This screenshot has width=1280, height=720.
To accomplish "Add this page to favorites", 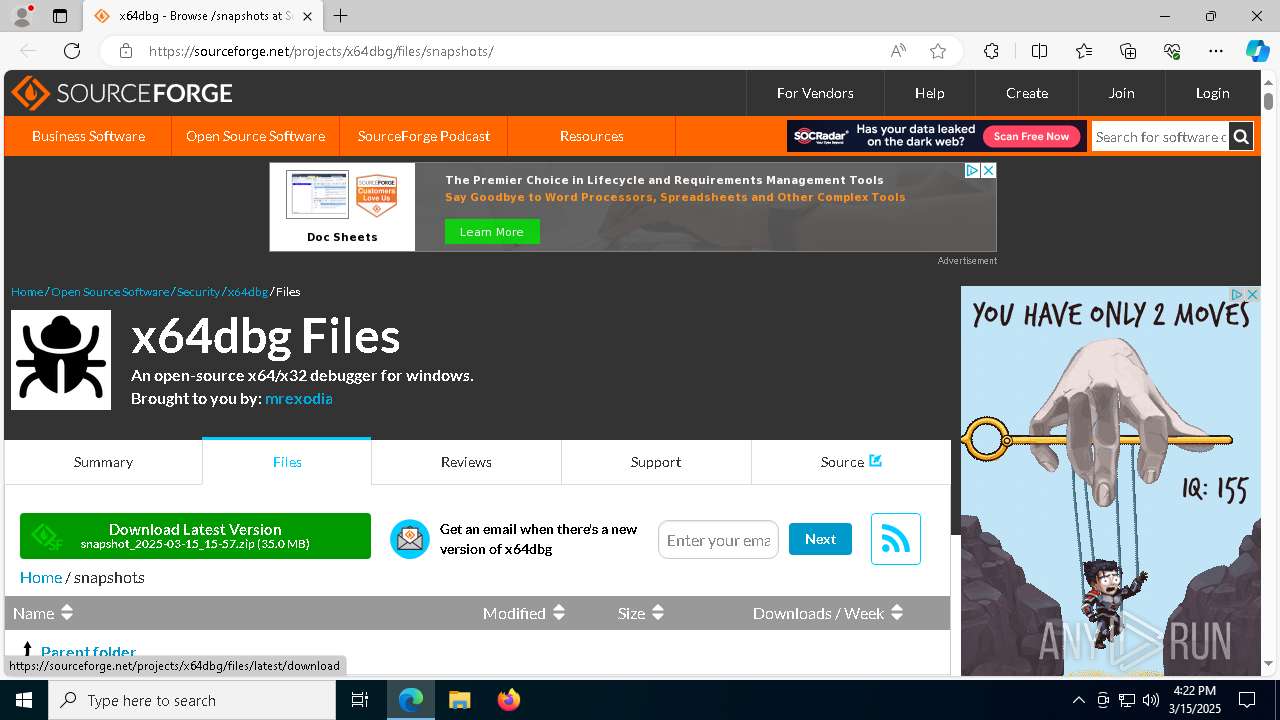I will tap(937, 51).
